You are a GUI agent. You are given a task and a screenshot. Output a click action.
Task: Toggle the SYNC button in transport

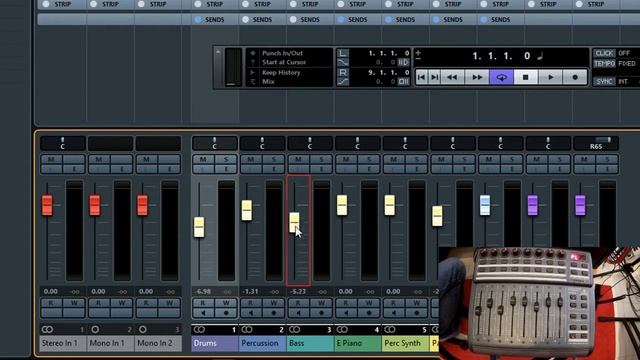[604, 81]
